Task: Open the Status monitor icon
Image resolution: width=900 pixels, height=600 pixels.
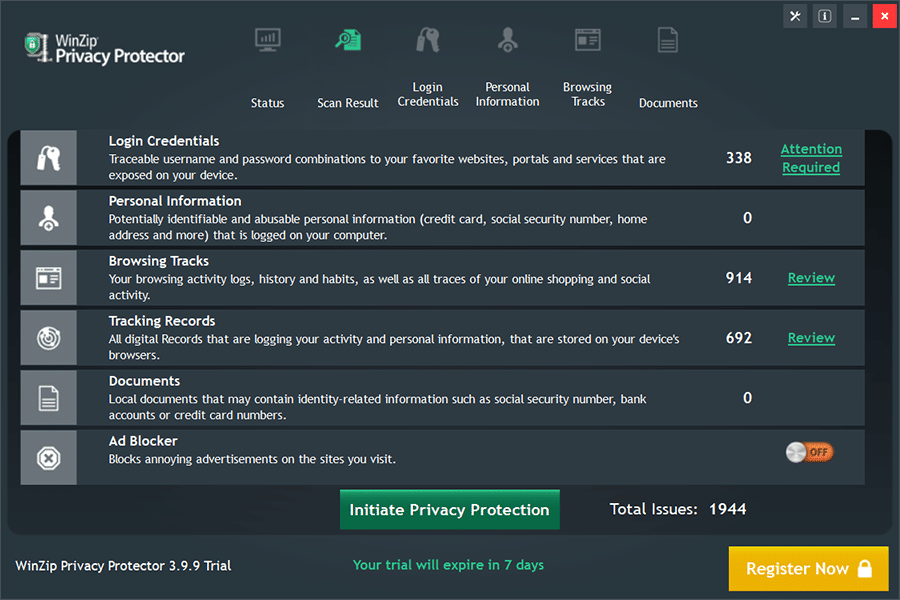Action: (x=268, y=40)
